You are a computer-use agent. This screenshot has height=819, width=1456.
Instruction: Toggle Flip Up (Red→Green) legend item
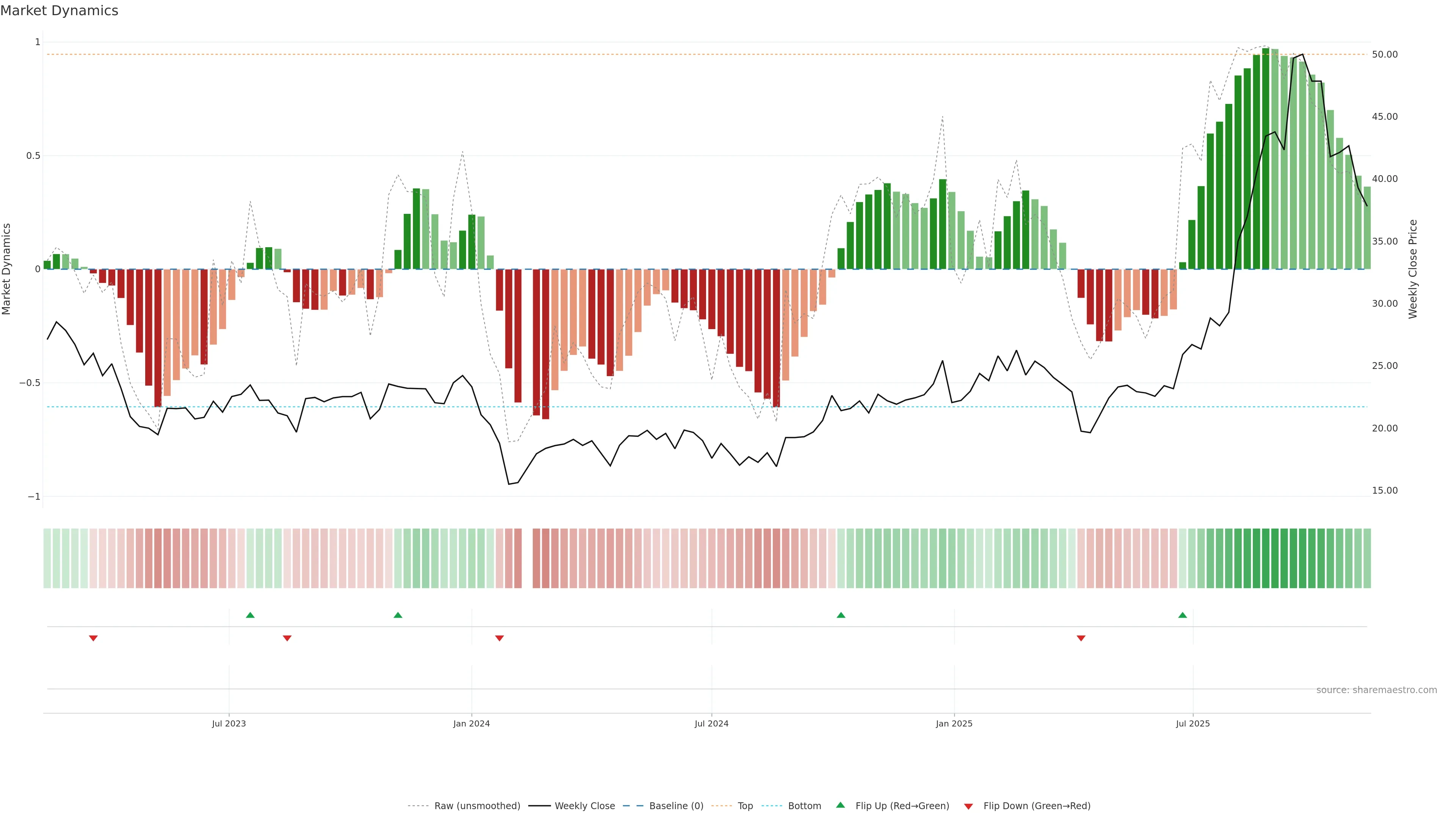coord(902,806)
